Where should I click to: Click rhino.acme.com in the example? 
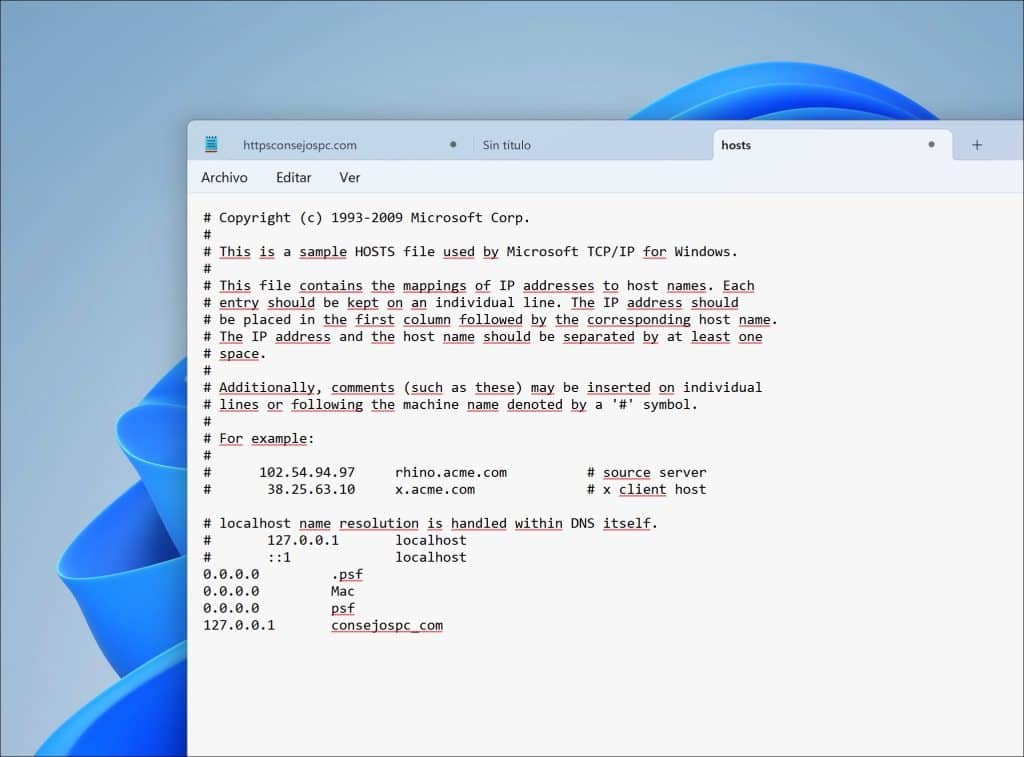pyautogui.click(x=451, y=472)
